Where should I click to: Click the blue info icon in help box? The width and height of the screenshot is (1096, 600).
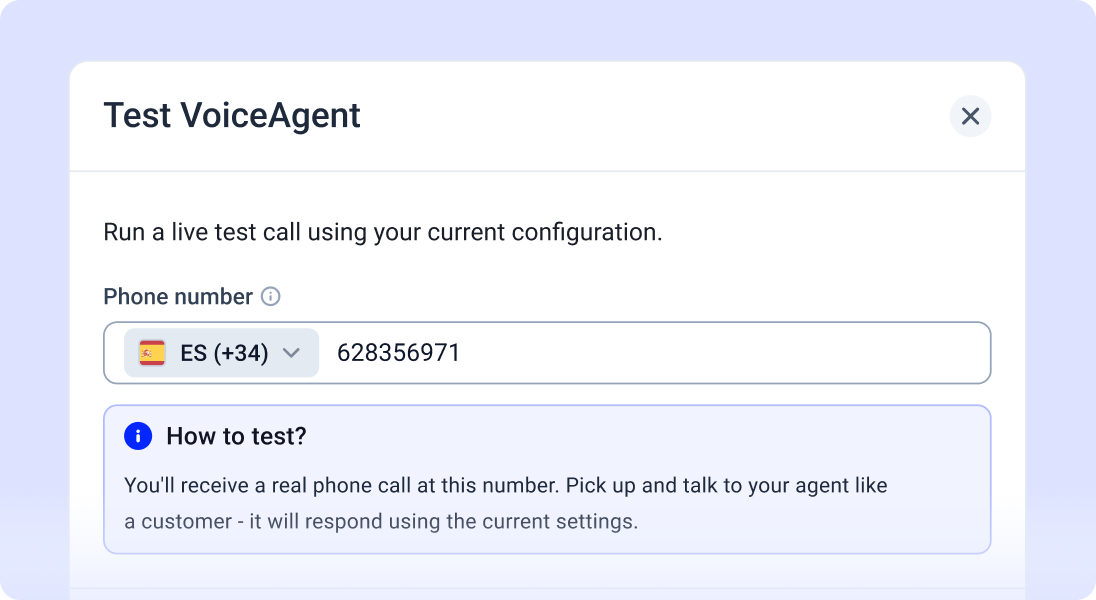click(138, 436)
